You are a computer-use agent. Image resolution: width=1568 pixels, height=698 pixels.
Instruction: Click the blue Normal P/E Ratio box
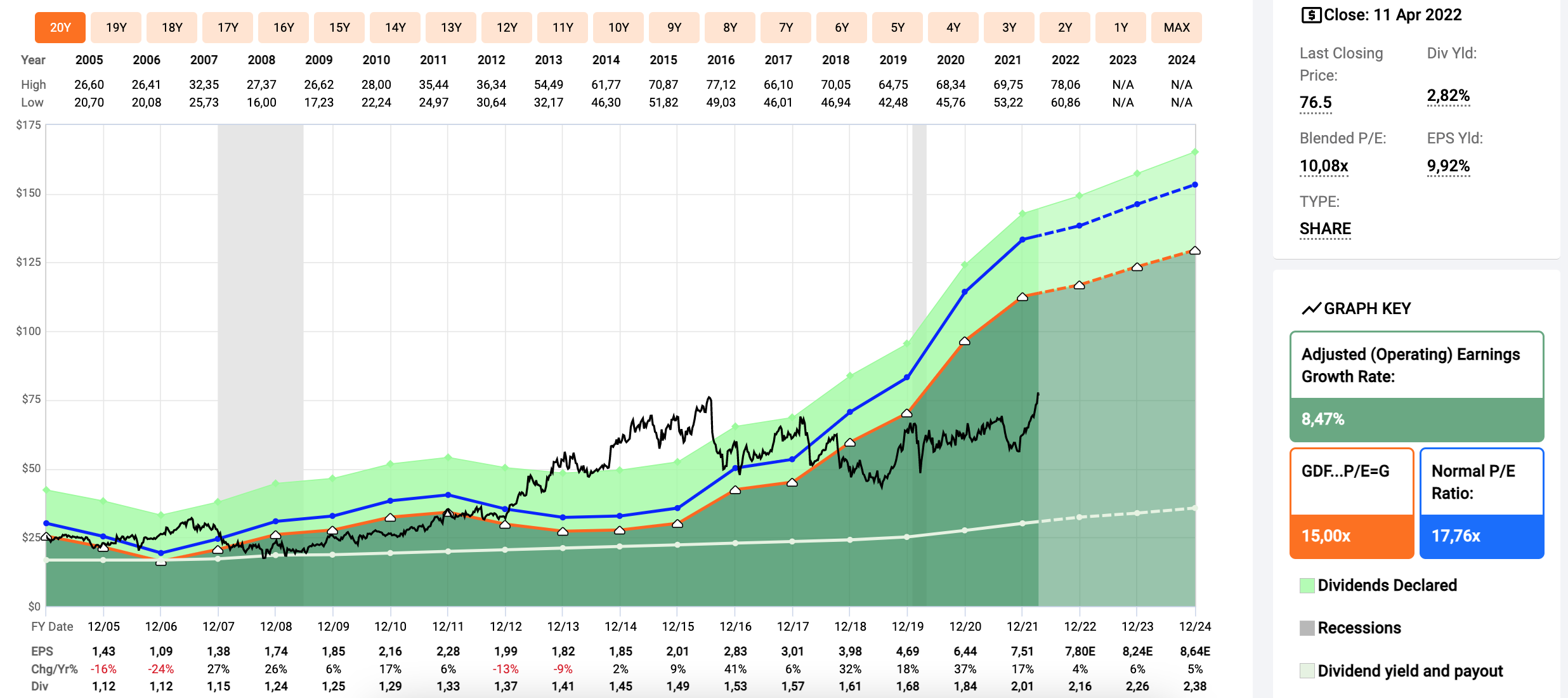[1481, 503]
